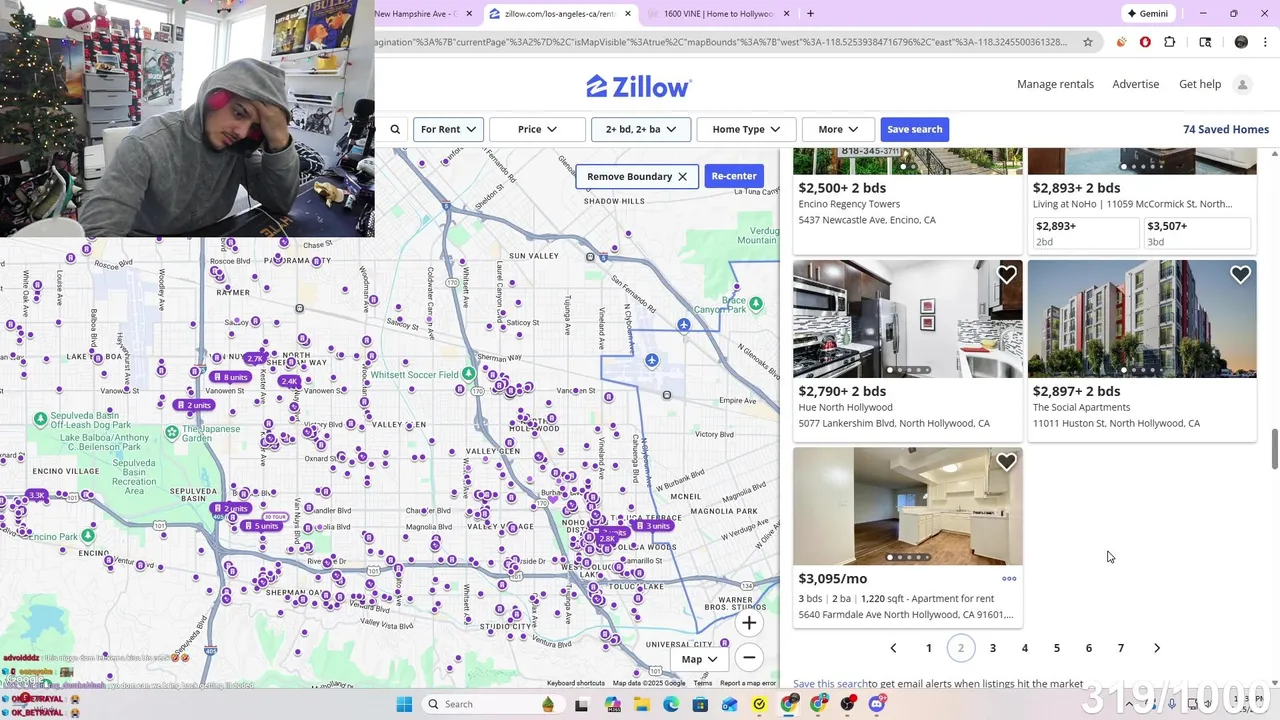Go to results page 4
Viewport: 1280px width, 720px height.
[1025, 648]
